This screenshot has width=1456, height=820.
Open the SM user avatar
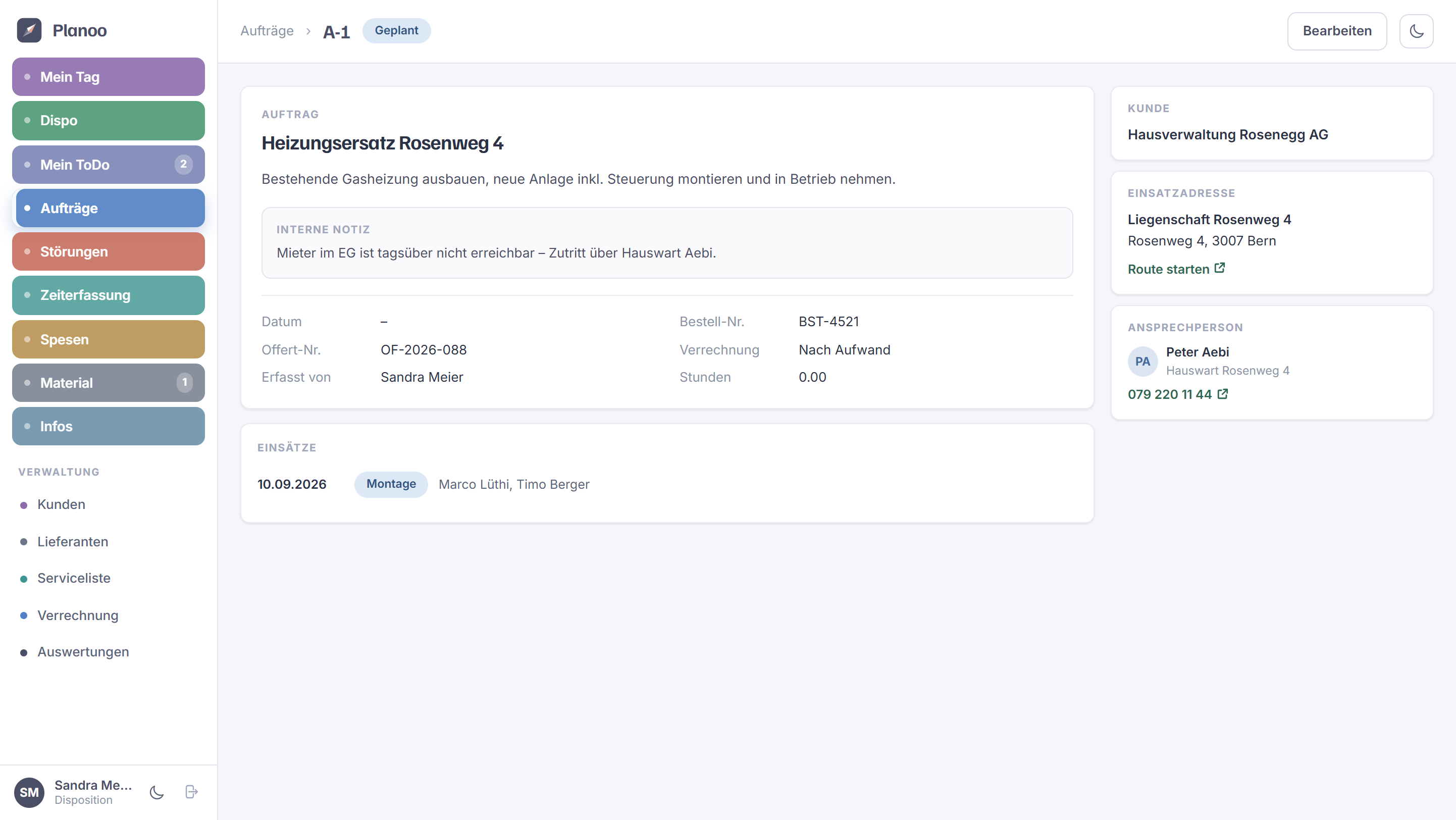tap(29, 792)
